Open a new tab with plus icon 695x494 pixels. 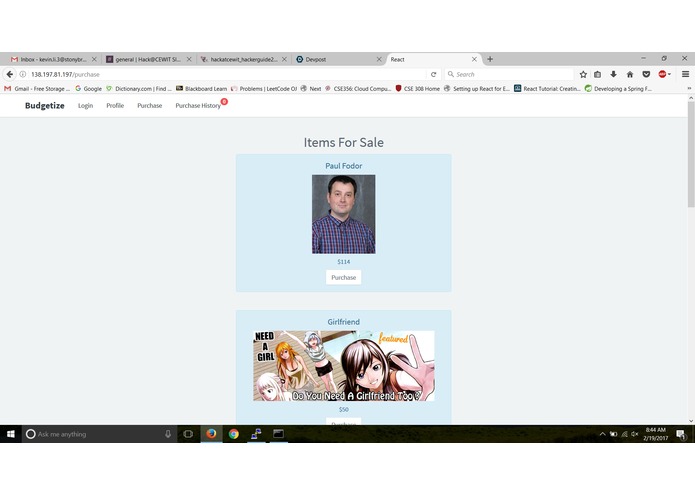point(490,59)
